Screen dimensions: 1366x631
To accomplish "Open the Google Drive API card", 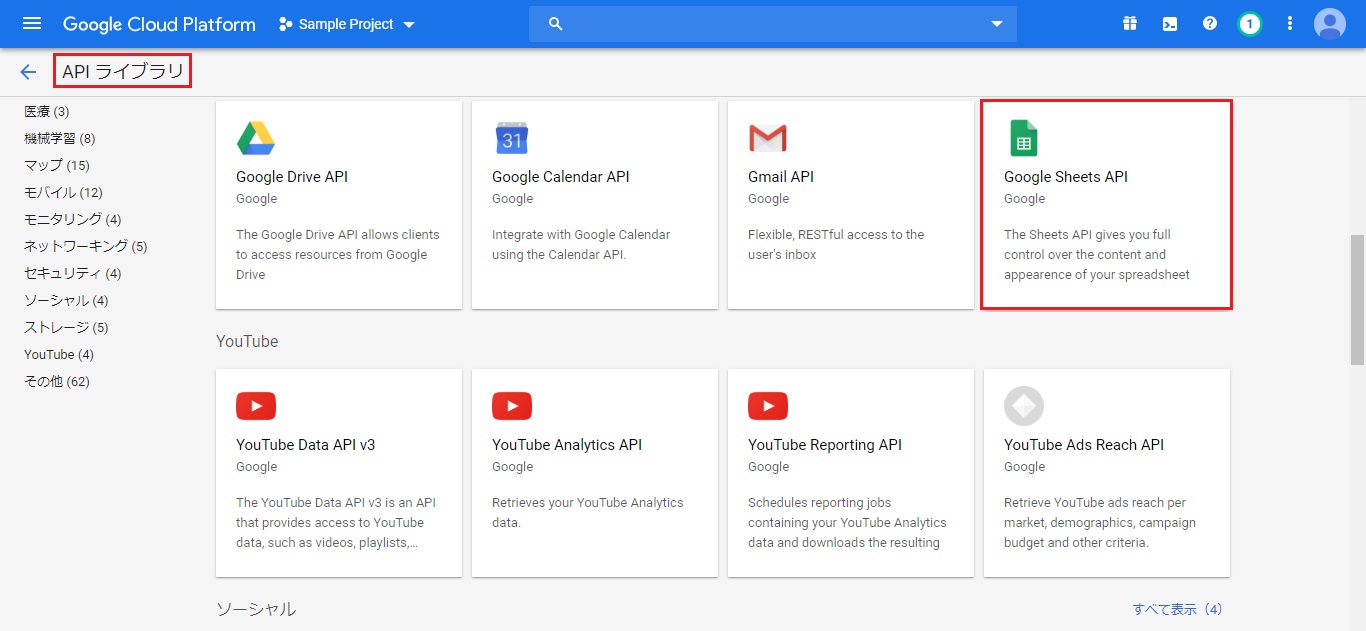I will click(339, 205).
